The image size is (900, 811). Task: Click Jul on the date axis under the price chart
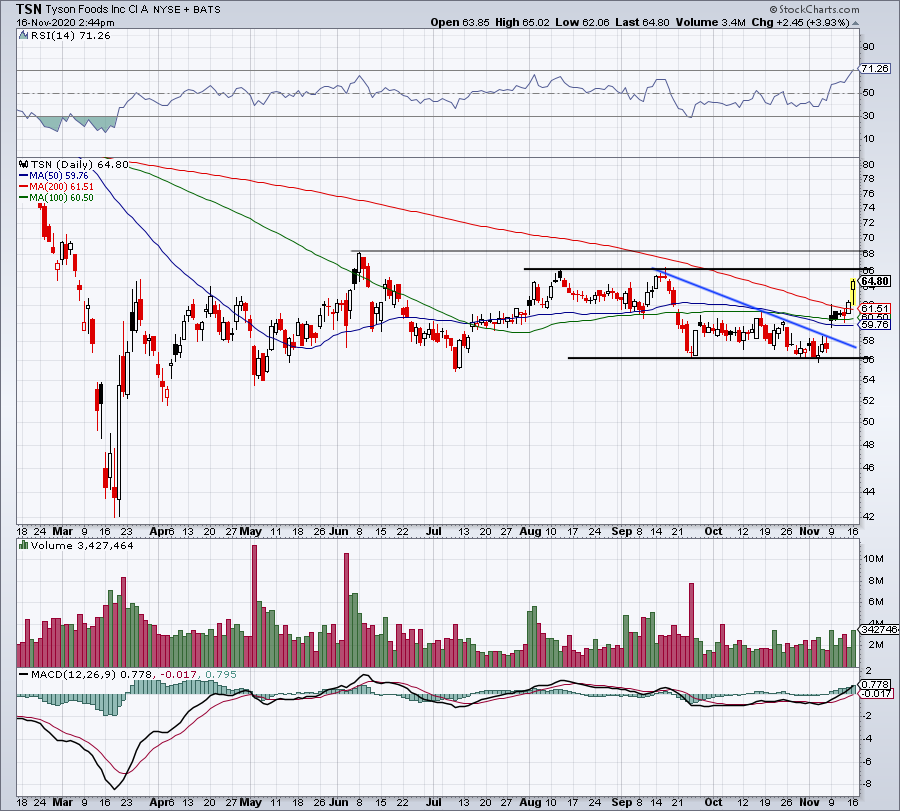pyautogui.click(x=434, y=531)
